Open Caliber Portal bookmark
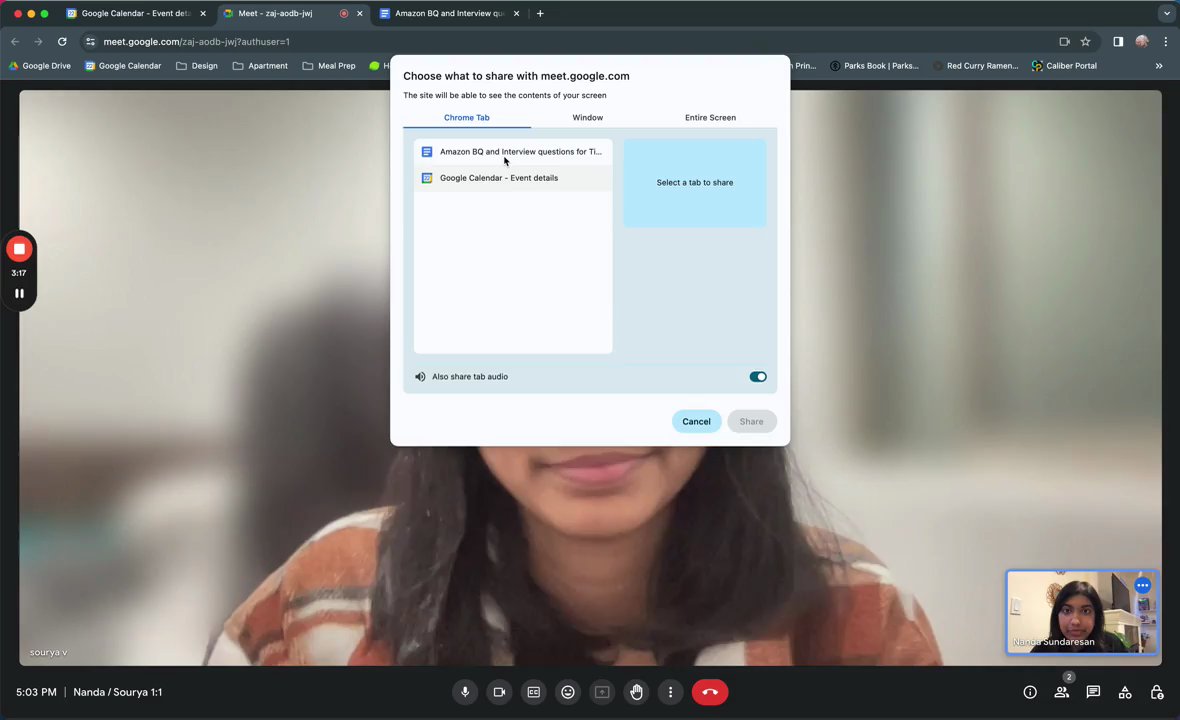Image resolution: width=1180 pixels, height=720 pixels. tap(1064, 66)
